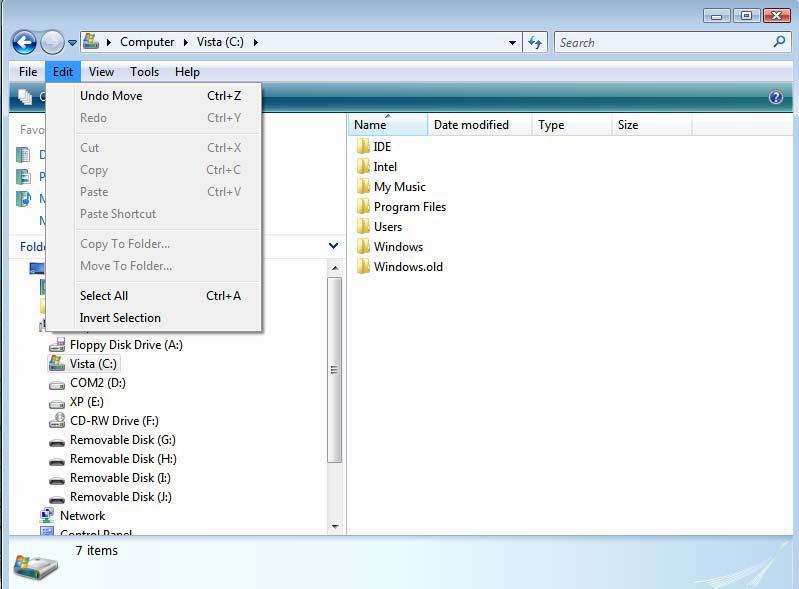Click the folder tree scrollbar thumb

[334, 370]
